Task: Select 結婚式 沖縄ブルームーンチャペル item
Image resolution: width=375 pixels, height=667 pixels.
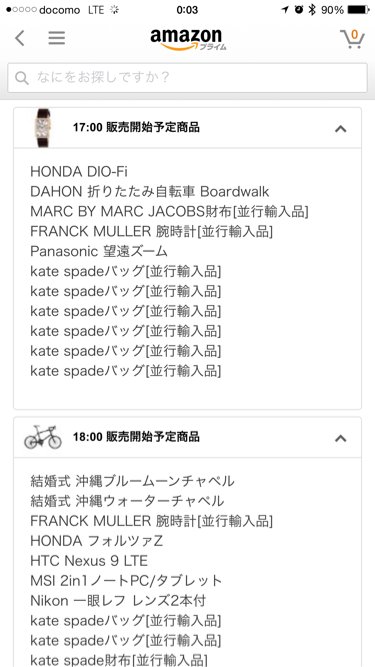Action: pos(132,481)
